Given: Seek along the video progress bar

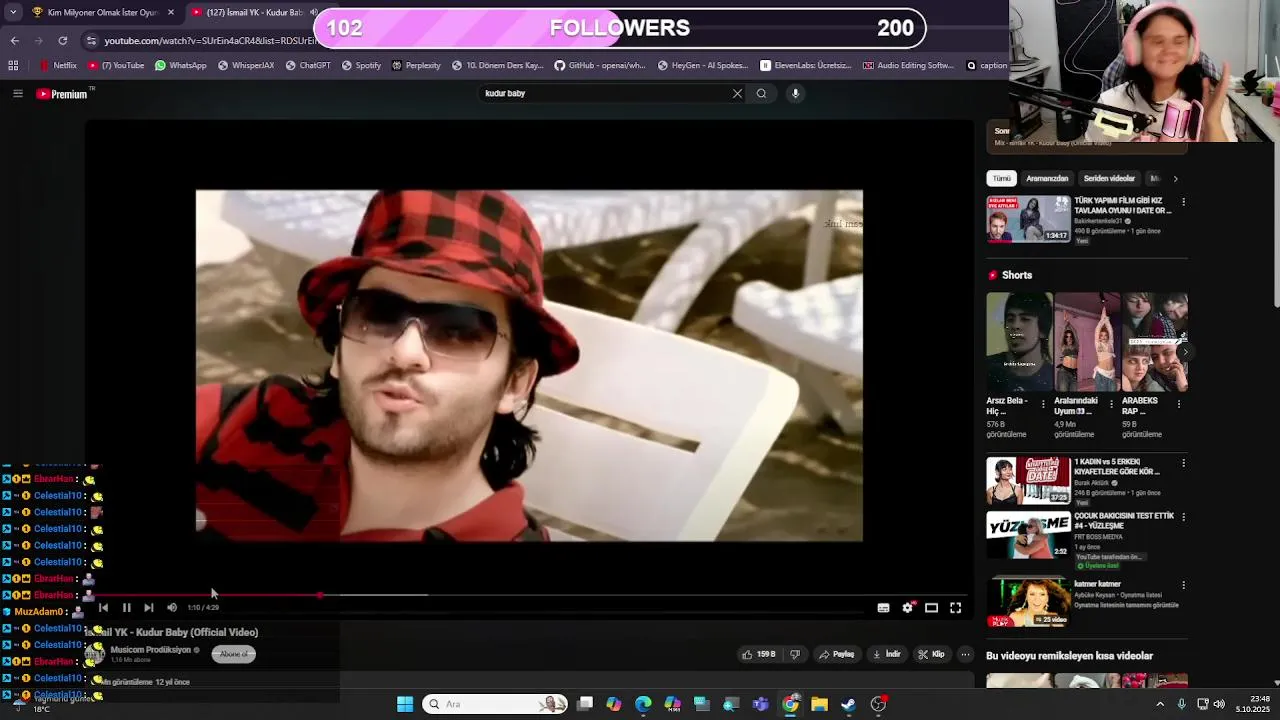Looking at the screenshot, I should tap(530, 595).
